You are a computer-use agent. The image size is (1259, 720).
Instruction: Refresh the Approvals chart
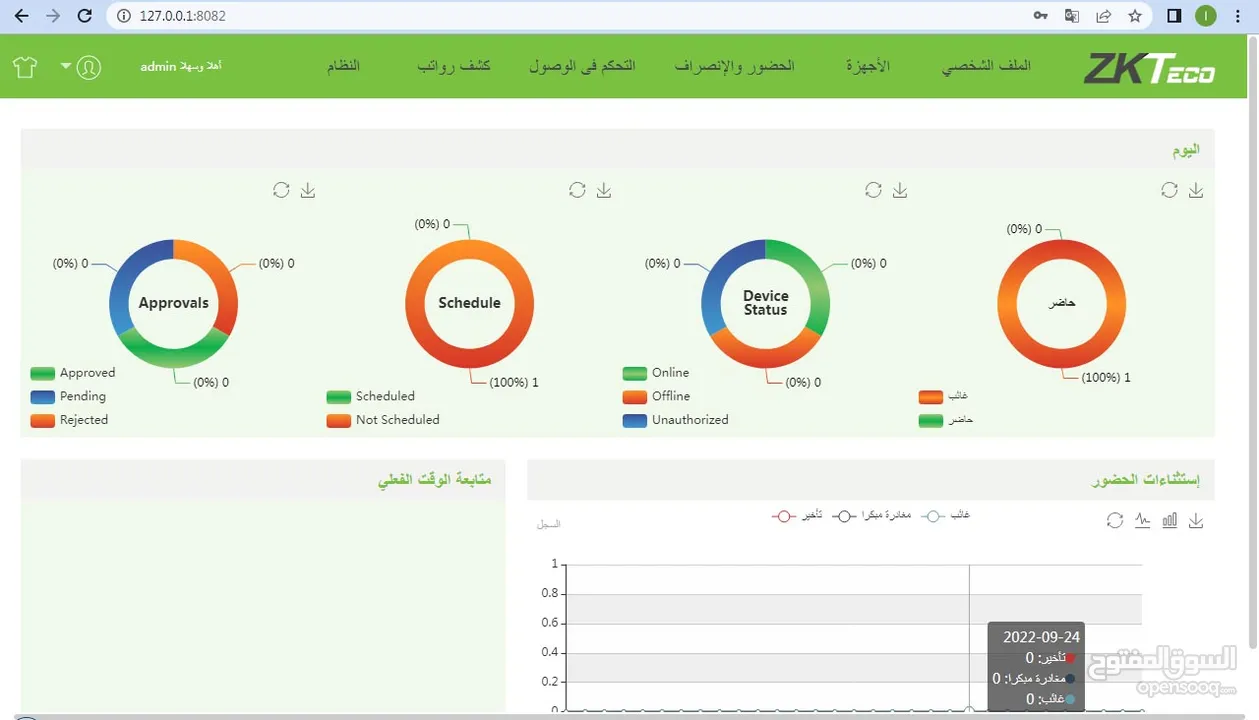pyautogui.click(x=281, y=190)
